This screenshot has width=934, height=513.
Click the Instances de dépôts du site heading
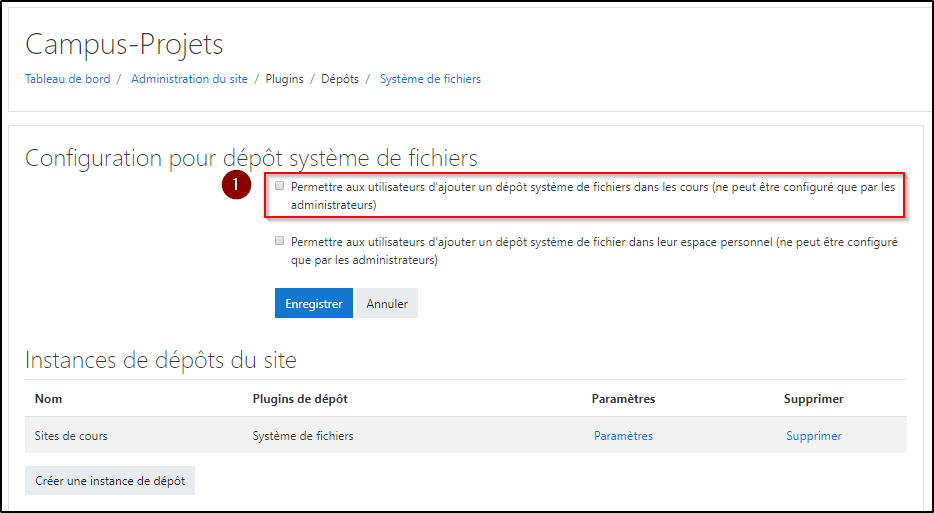click(x=160, y=360)
